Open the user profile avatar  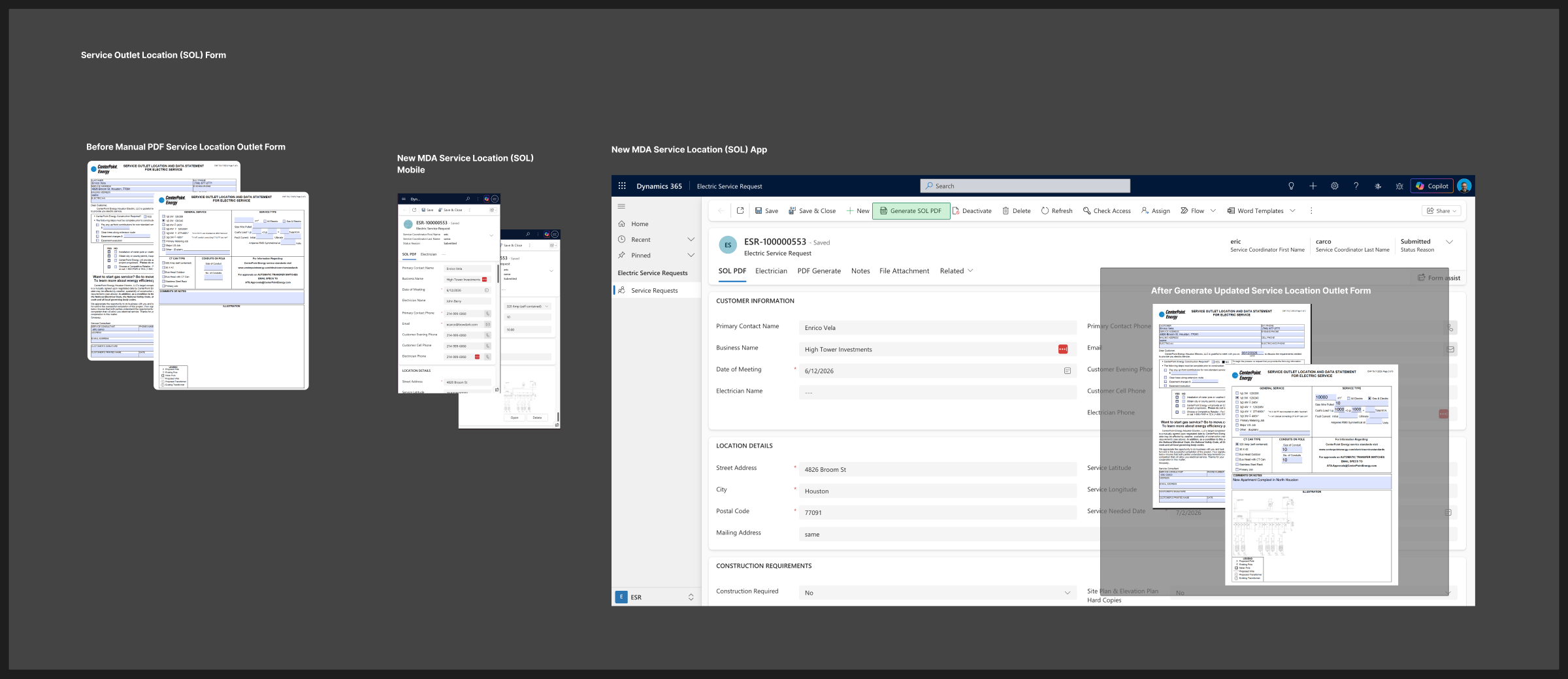pos(1464,186)
